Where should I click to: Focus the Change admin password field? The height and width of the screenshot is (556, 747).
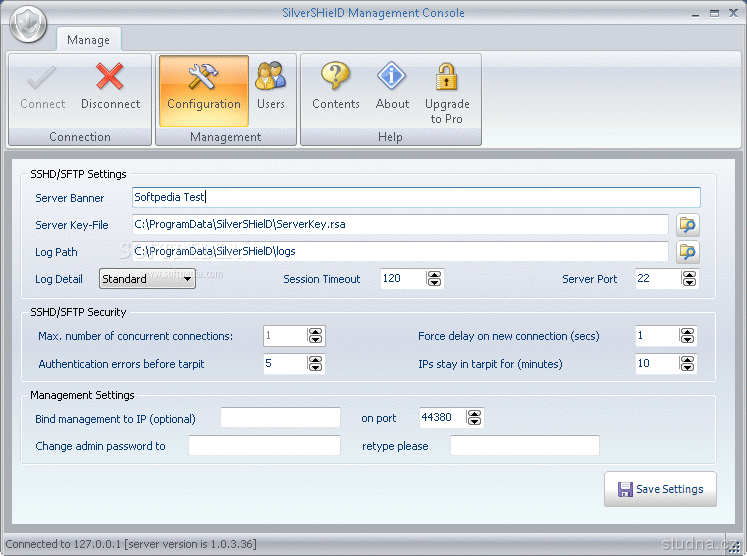[x=264, y=446]
